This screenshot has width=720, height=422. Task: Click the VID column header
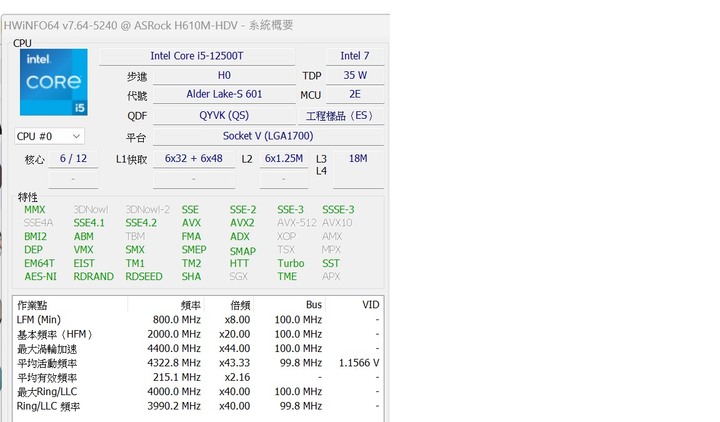tap(354, 305)
